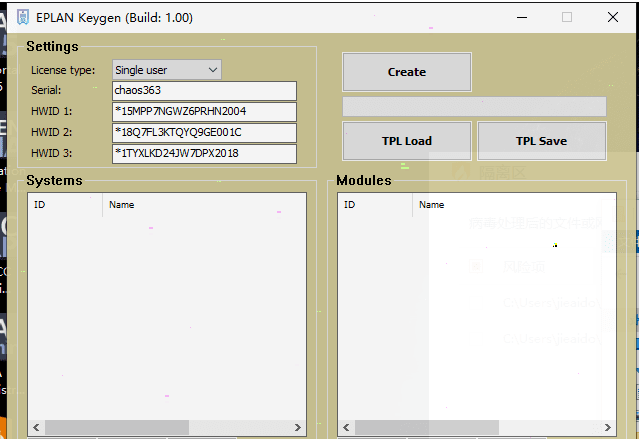The height and width of the screenshot is (439, 639).
Task: Click the EPLAN Keygen title bar icon
Action: (x=22, y=17)
